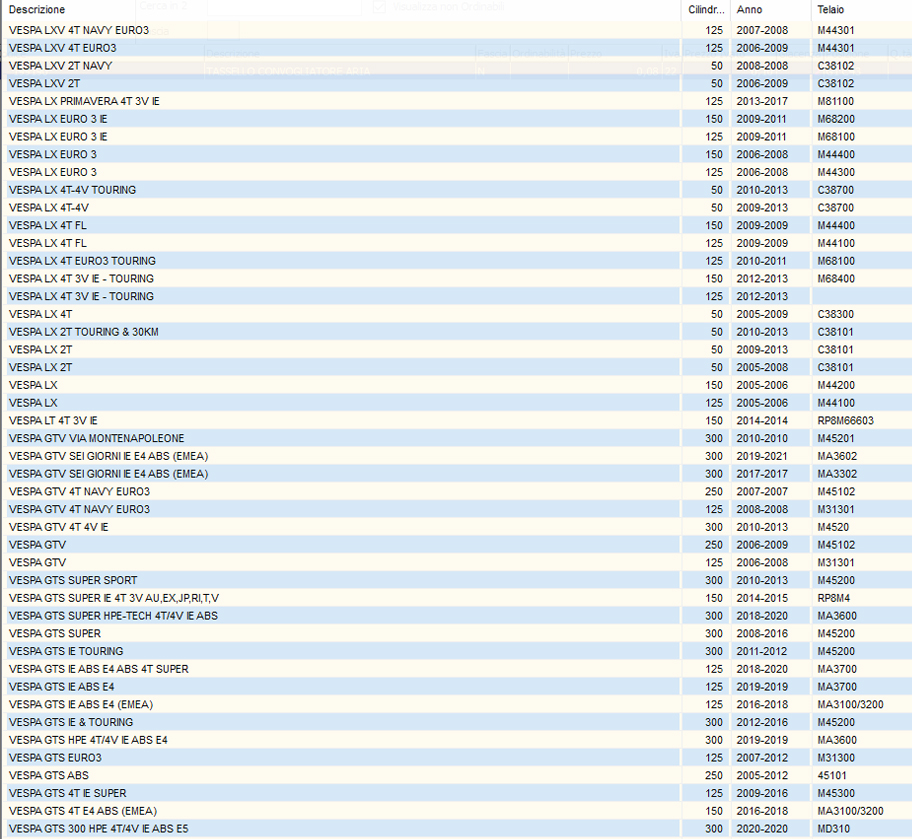The width and height of the screenshot is (912, 839).
Task: Select VESPA GTV VIA MONTENAPOLEONE
Action: (x=456, y=438)
